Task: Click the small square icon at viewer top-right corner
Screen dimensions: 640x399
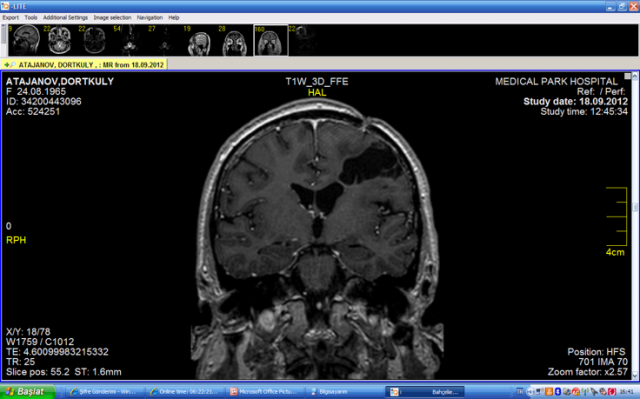Action: tap(627, 76)
